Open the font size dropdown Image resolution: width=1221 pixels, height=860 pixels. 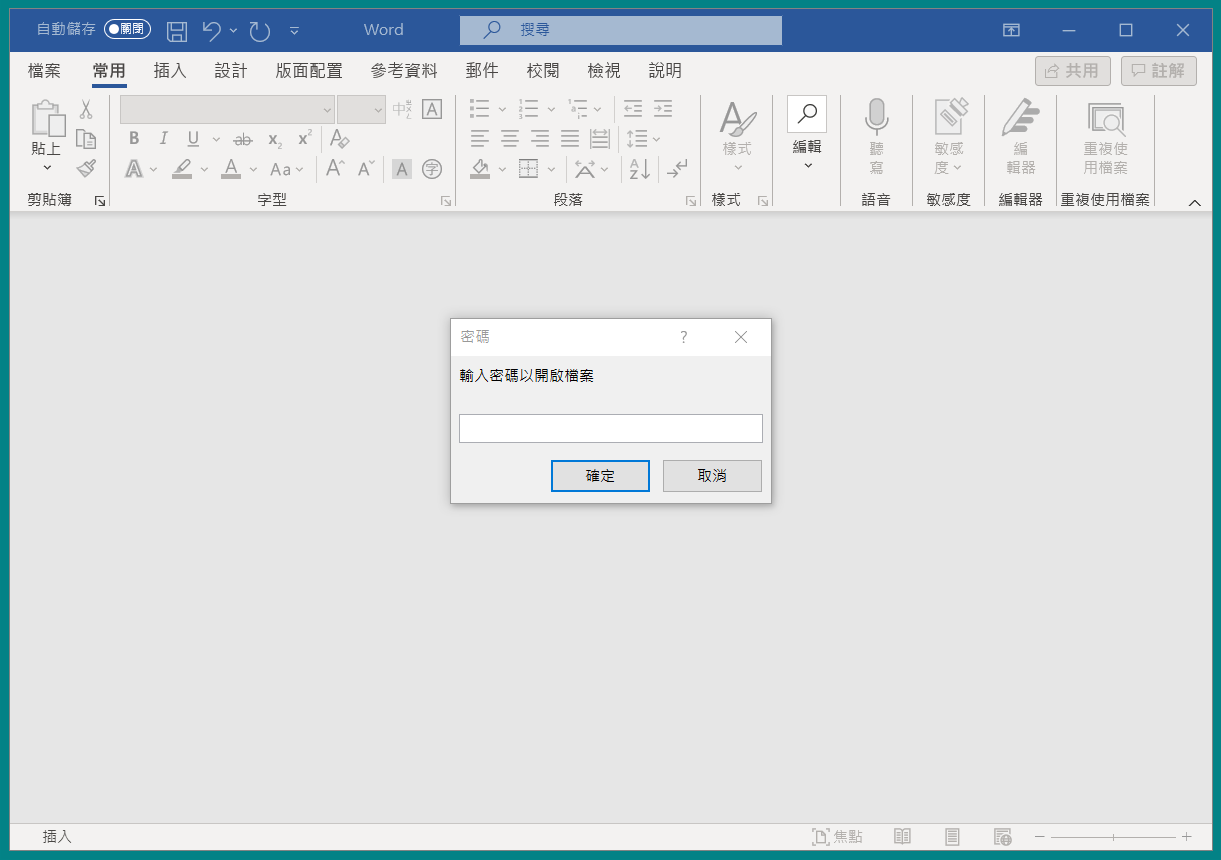pyautogui.click(x=377, y=109)
